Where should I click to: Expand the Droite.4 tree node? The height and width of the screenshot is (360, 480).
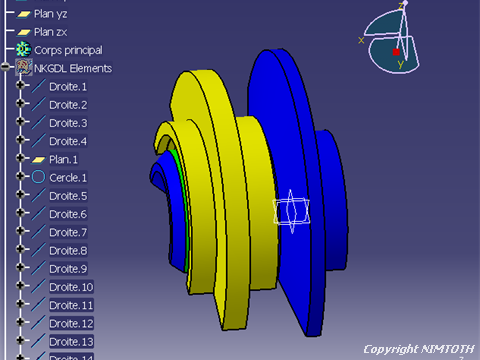pyautogui.click(x=20, y=140)
